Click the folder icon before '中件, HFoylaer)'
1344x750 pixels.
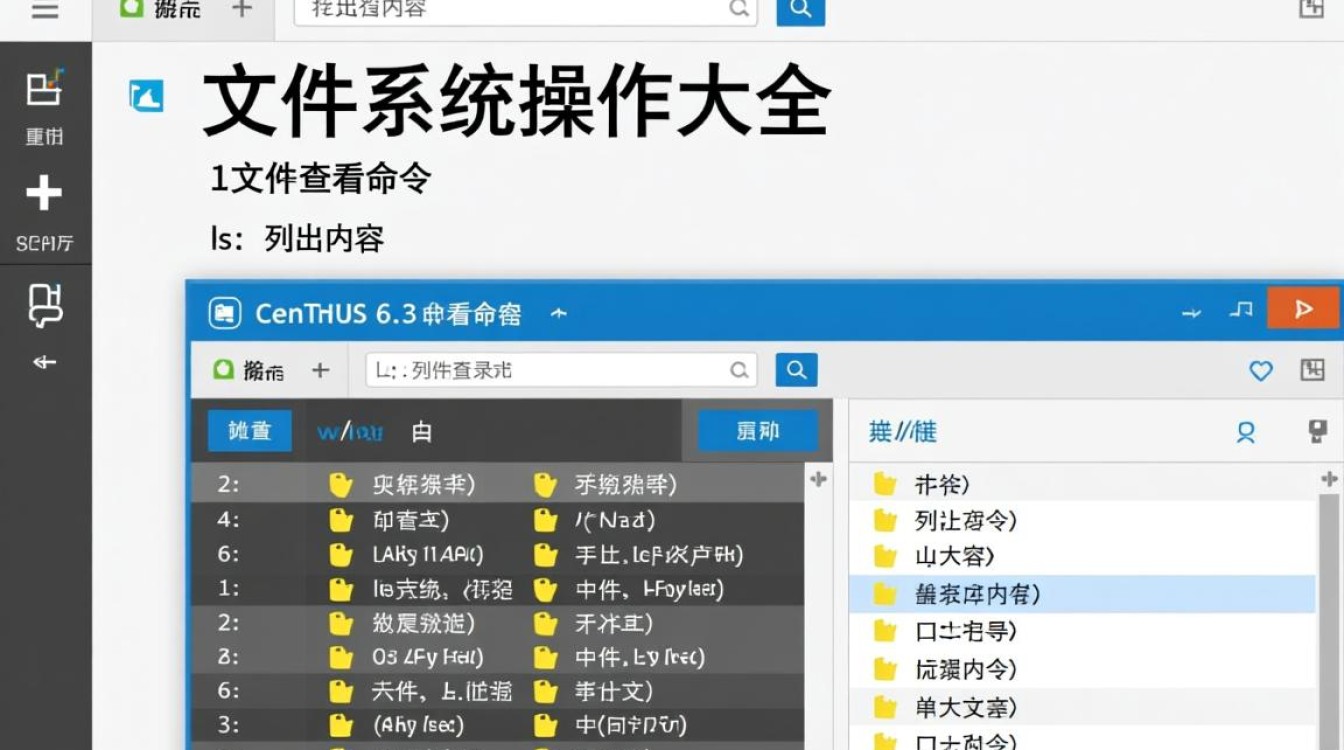(545, 589)
